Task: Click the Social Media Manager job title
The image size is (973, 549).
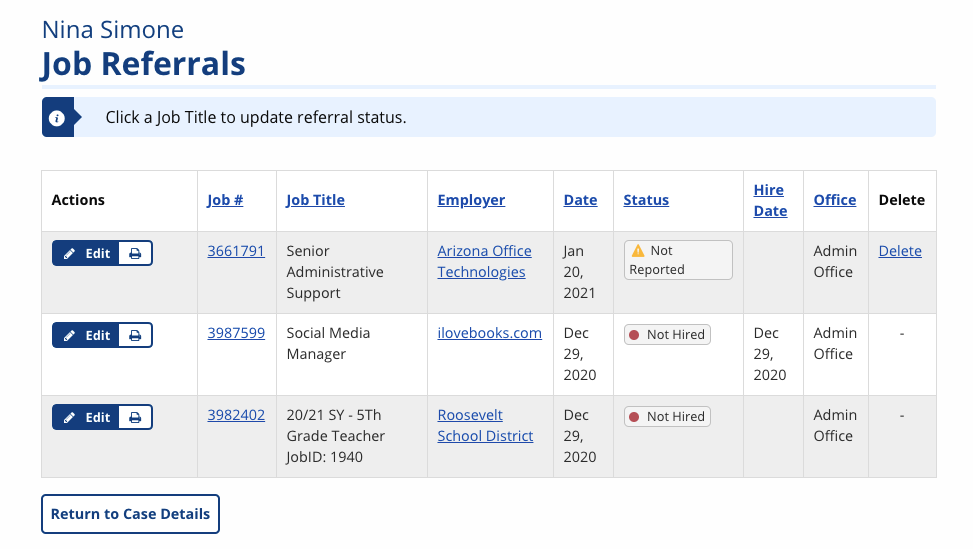Action: pos(328,343)
